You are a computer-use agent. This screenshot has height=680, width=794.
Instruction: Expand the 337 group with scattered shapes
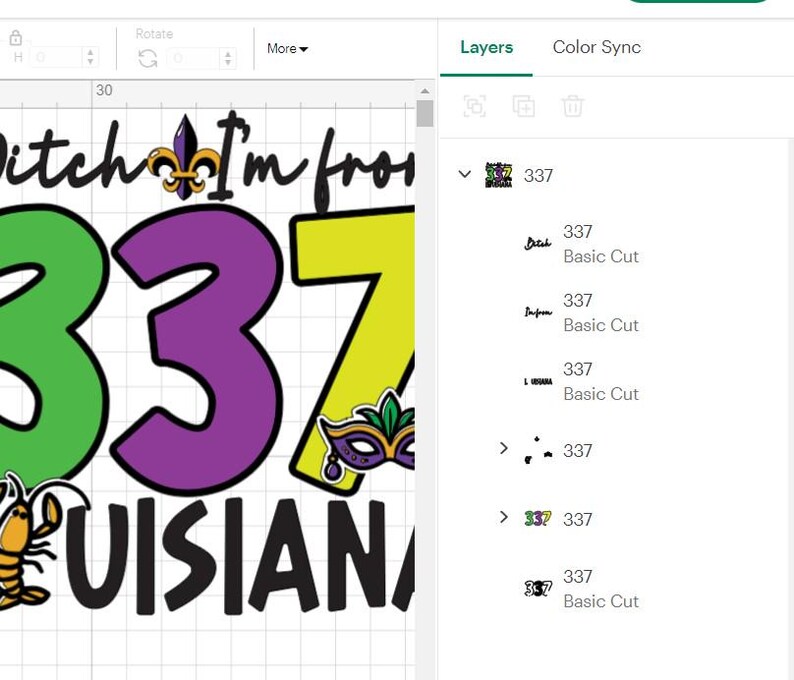click(x=503, y=448)
